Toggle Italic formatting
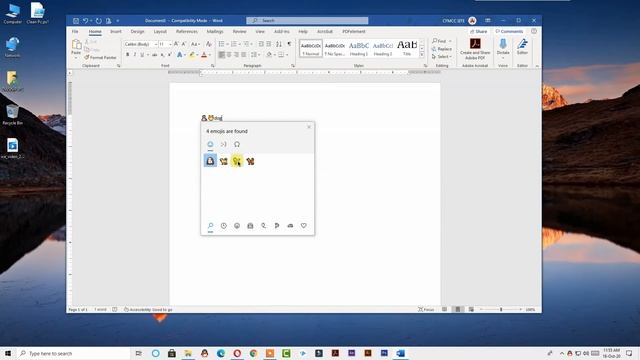 (x=135, y=55)
